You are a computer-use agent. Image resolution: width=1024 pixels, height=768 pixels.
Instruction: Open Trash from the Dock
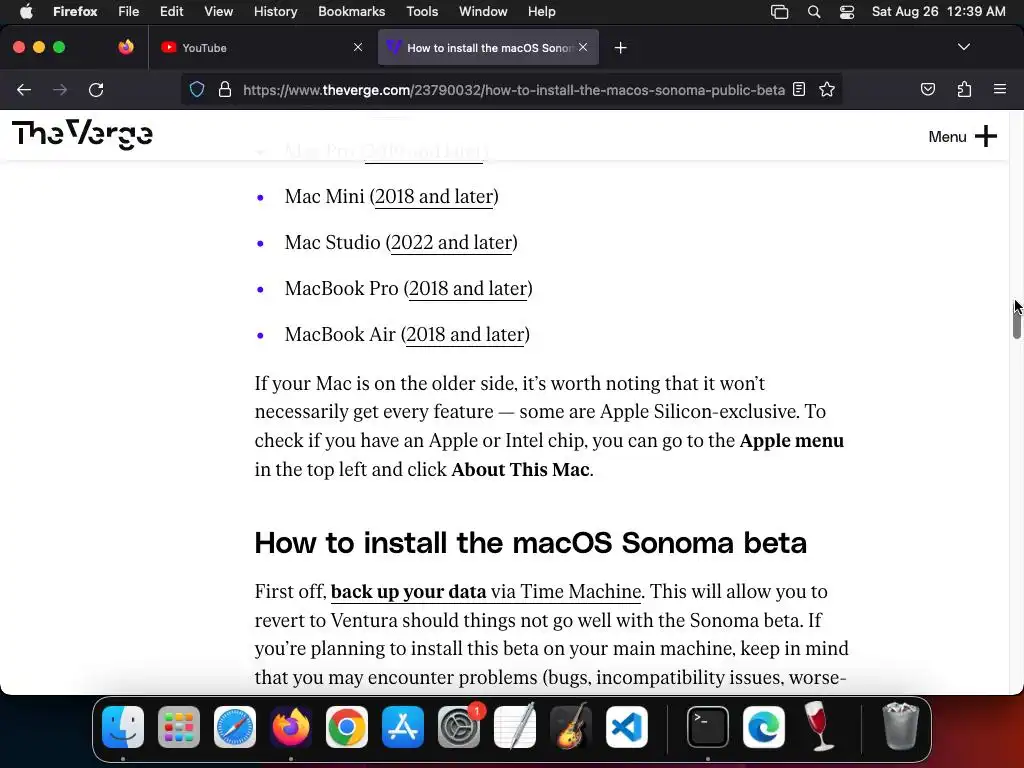[x=901, y=727]
